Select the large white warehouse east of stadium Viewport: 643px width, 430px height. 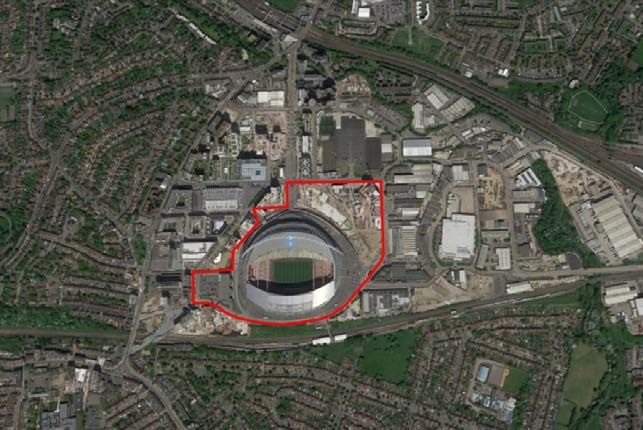(458, 237)
